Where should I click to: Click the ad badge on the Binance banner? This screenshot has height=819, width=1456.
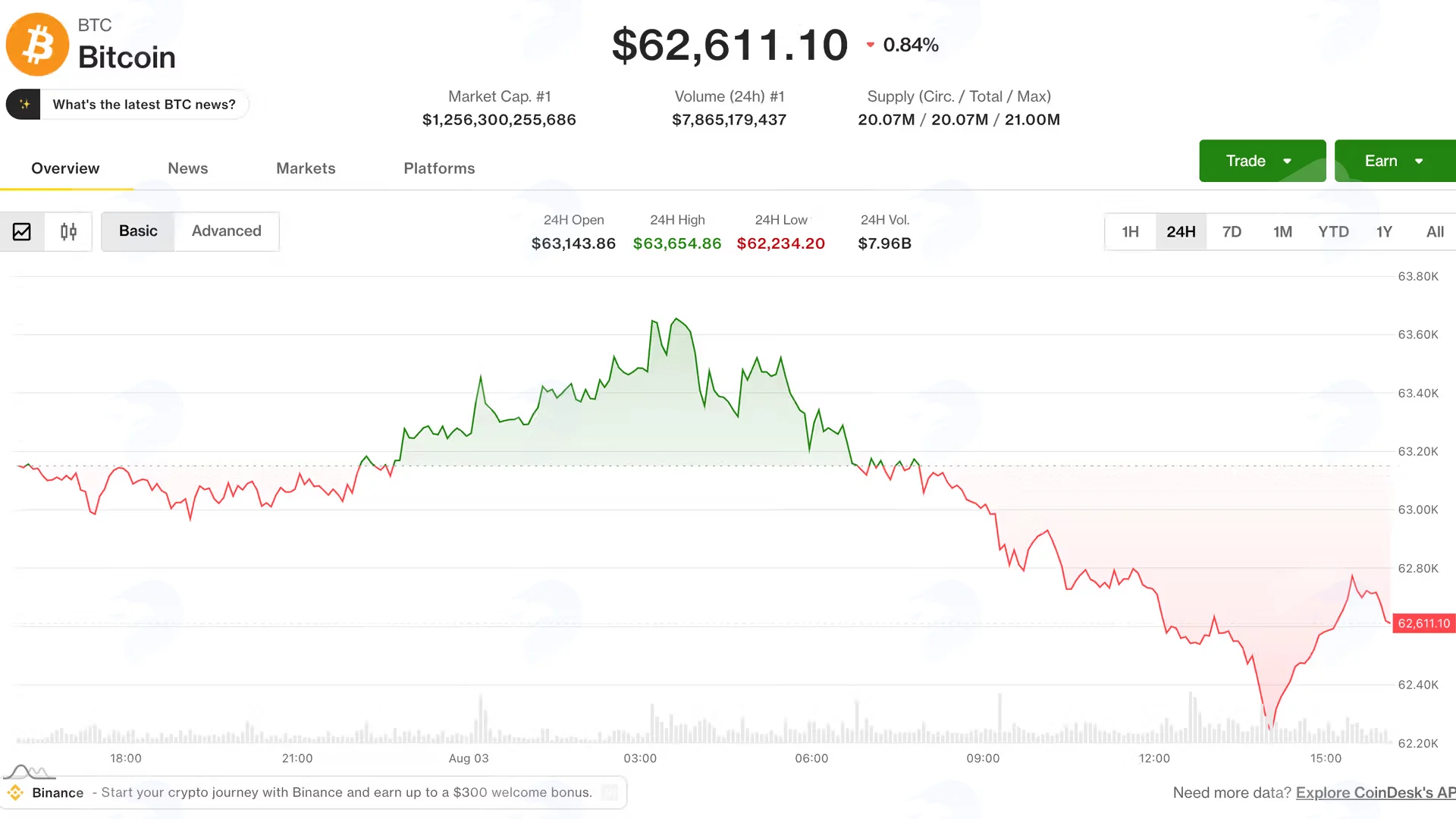(609, 792)
